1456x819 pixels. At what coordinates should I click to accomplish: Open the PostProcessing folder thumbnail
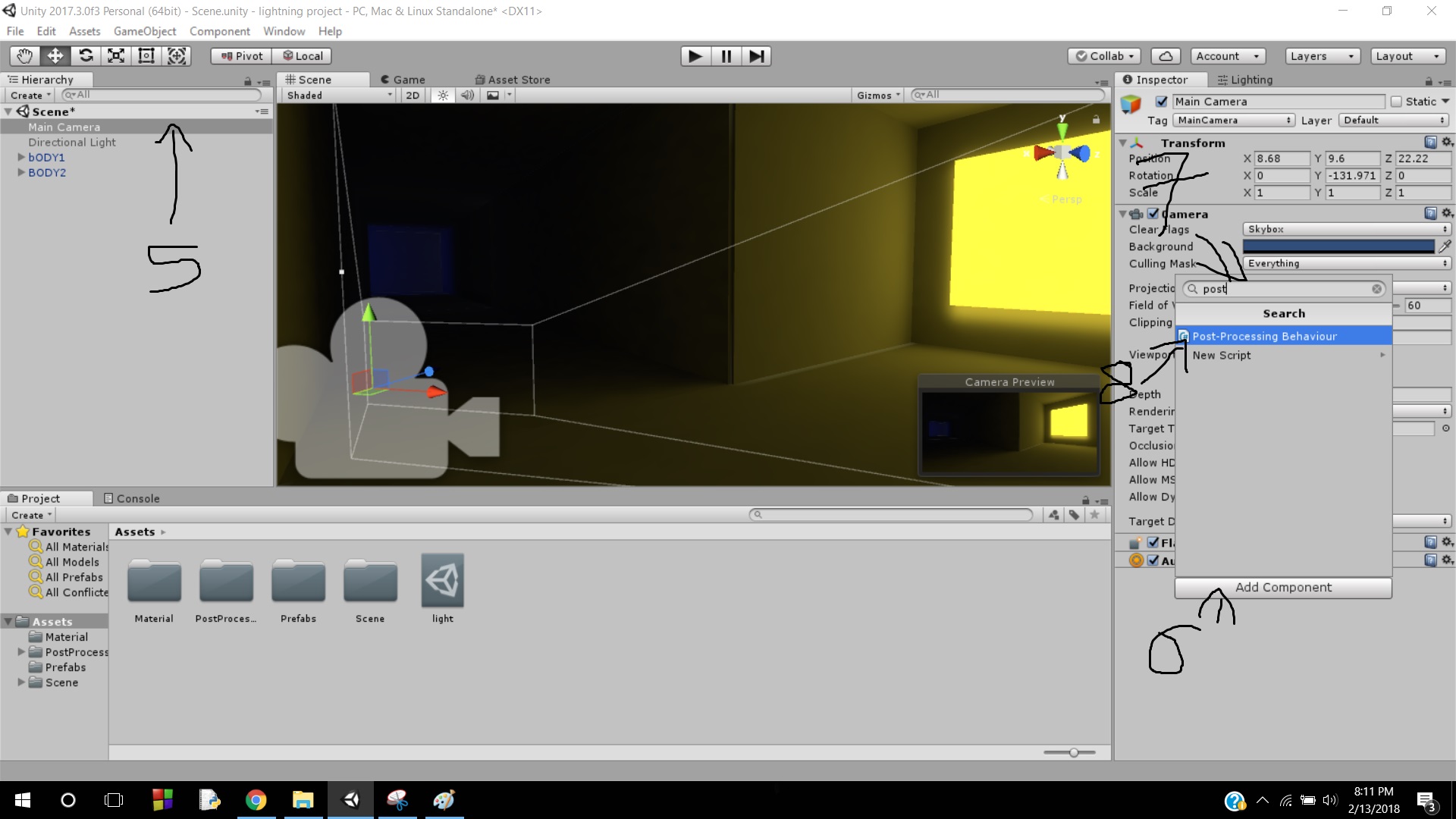(226, 582)
